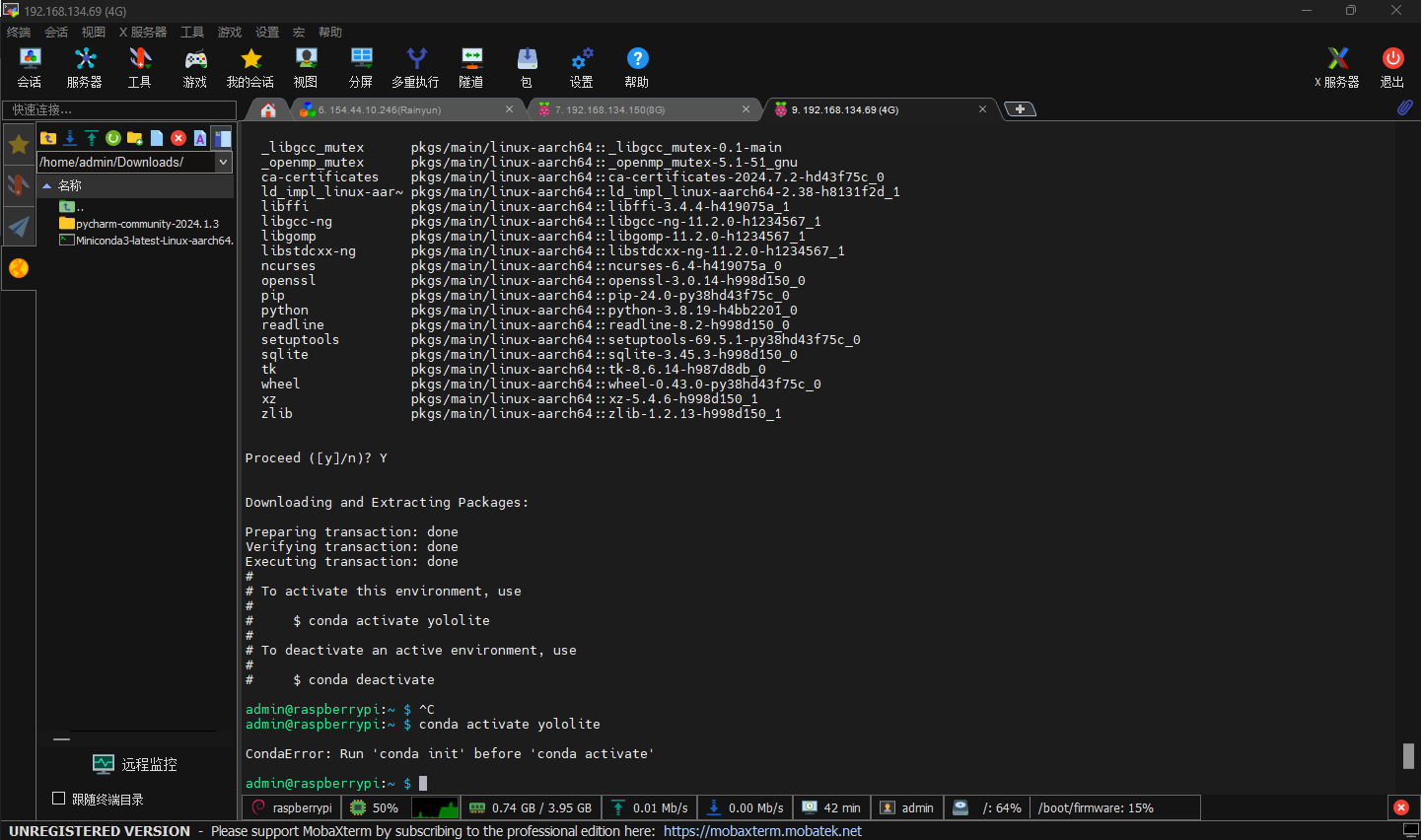Screen dimensions: 1422x840
Task: Open the 设置 (Settings) gears toolbar icon
Action: [582, 68]
